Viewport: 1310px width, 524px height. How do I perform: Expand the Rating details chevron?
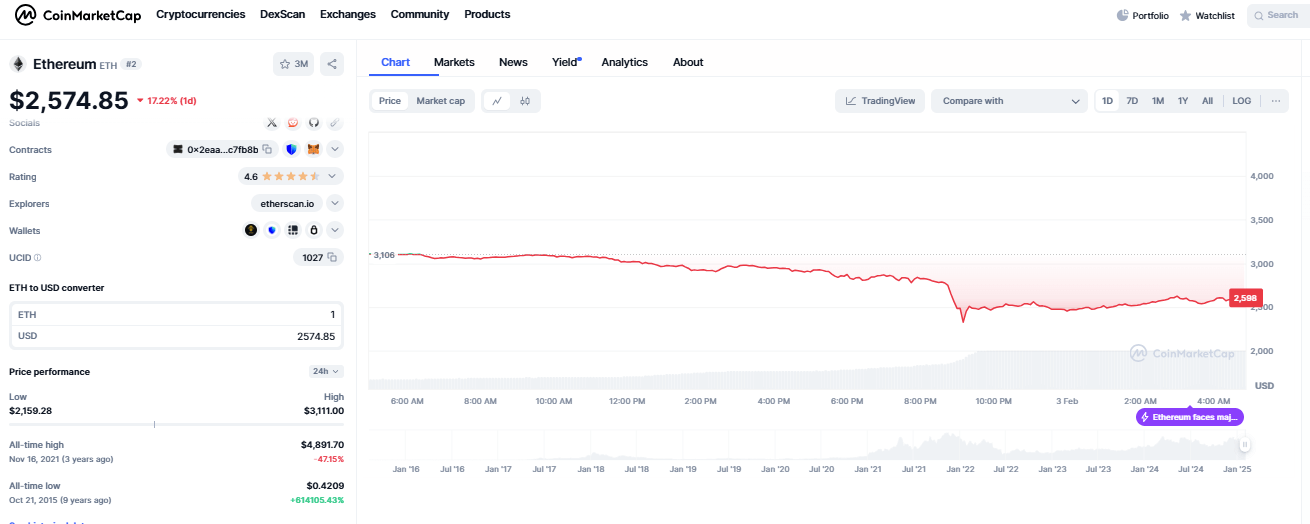pos(335,177)
